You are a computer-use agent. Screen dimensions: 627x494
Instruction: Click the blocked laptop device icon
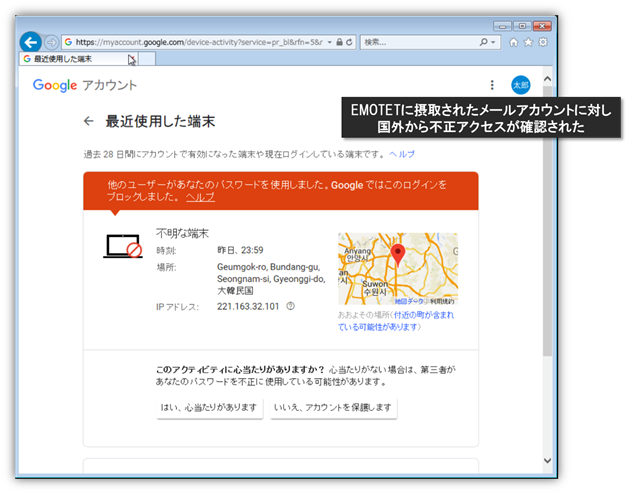(123, 246)
